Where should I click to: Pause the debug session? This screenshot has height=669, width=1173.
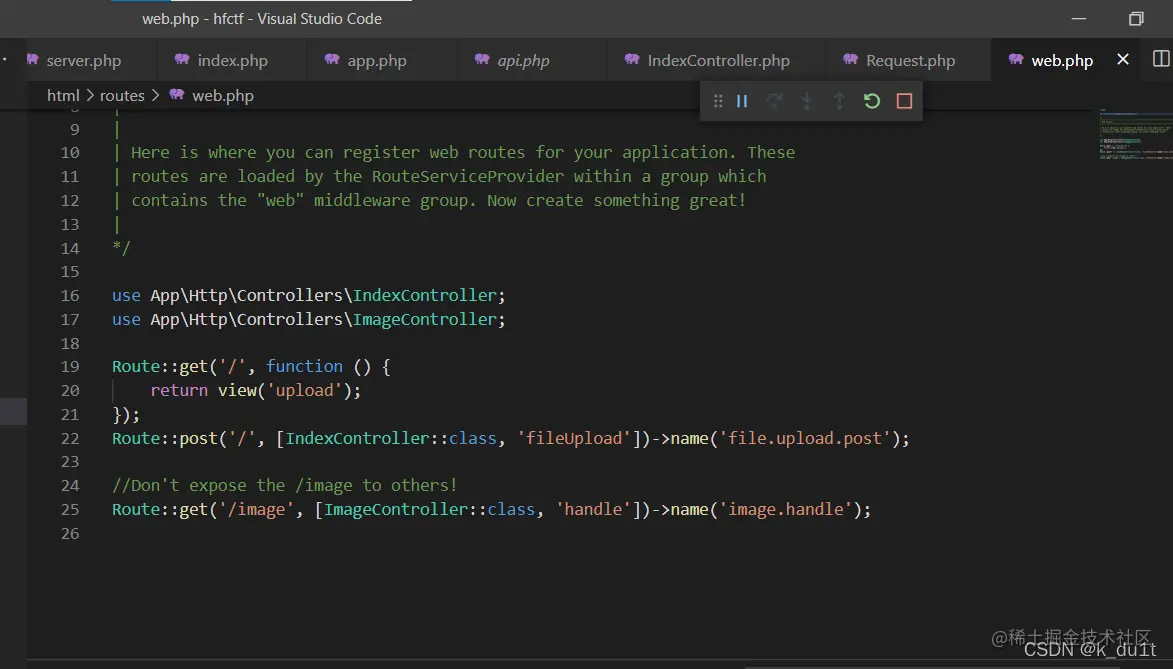(x=741, y=101)
